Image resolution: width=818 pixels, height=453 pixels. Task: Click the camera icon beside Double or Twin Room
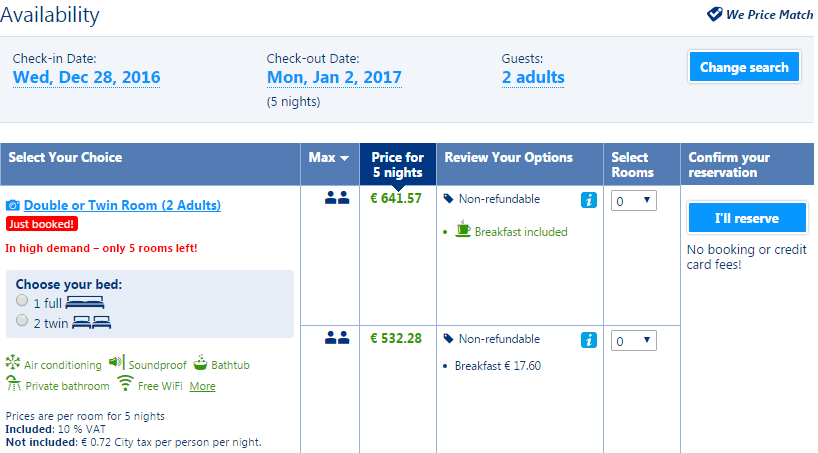[x=13, y=206]
